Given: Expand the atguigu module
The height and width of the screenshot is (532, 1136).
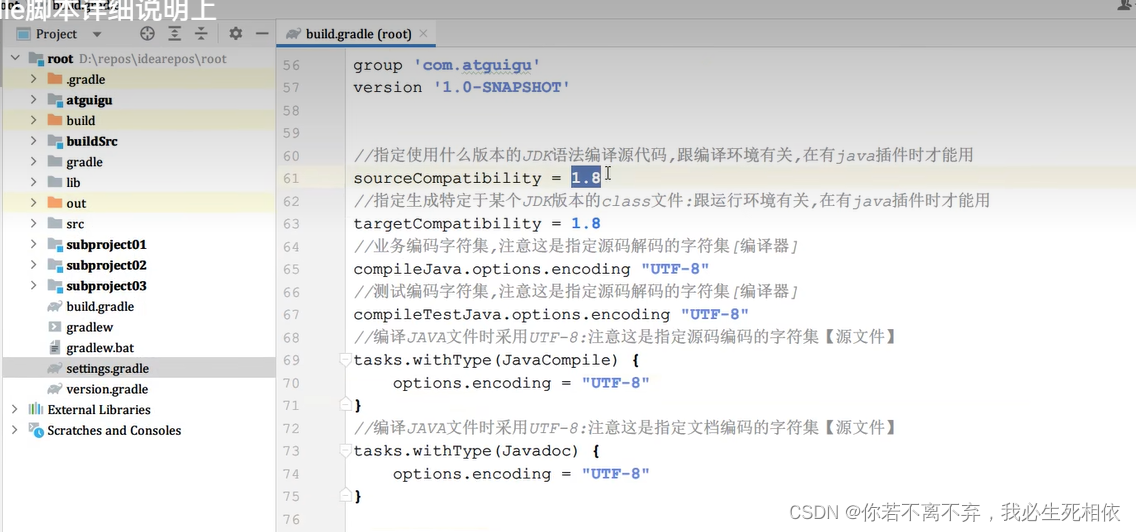Looking at the screenshot, I should tap(33, 100).
